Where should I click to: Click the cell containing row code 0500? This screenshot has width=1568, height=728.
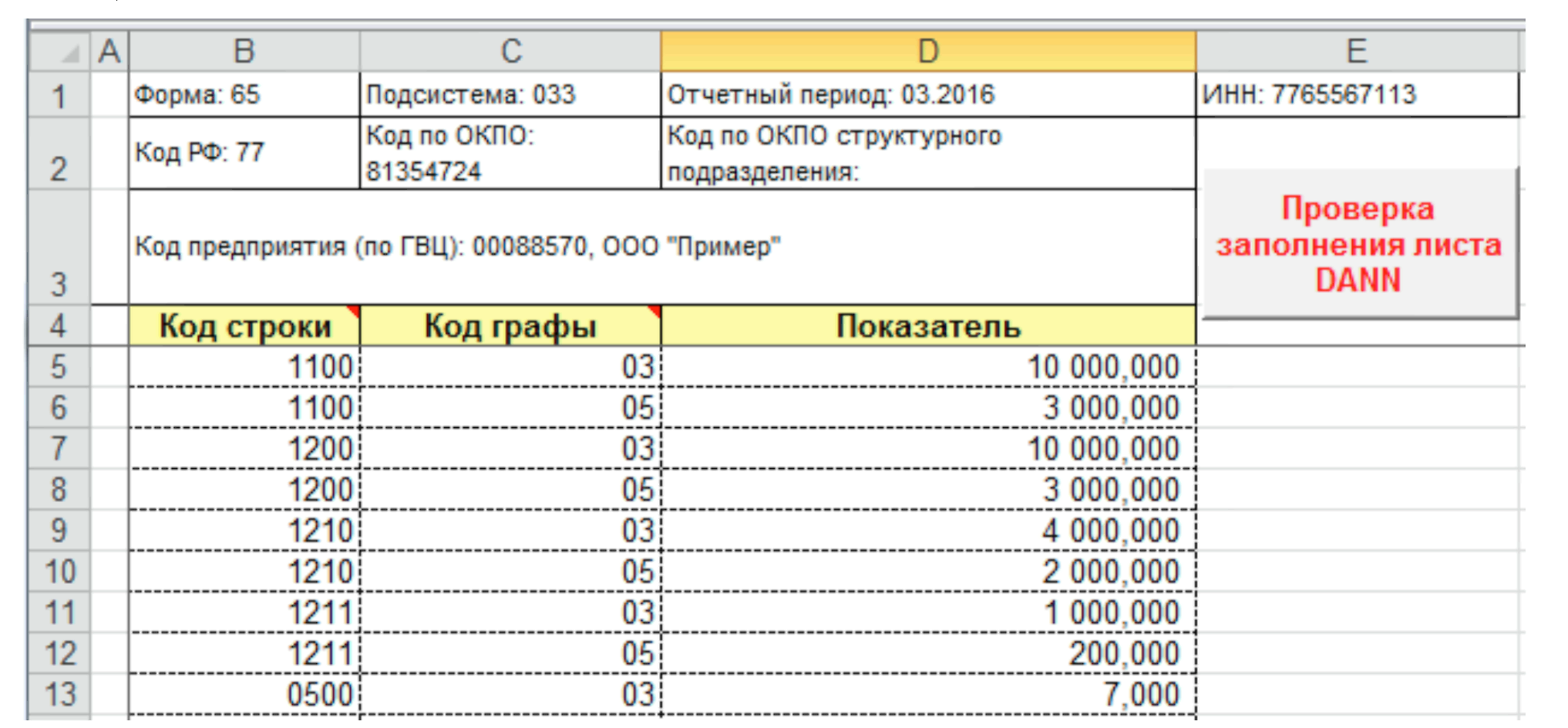coord(244,694)
